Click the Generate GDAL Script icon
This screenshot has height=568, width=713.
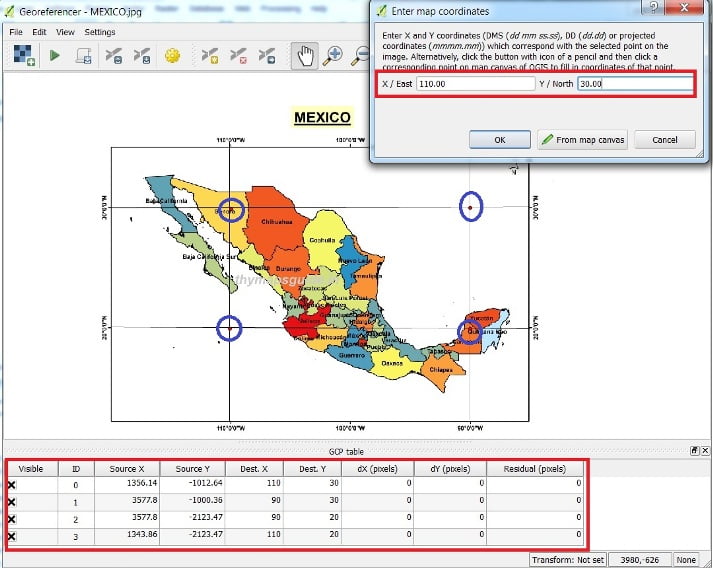coord(84,55)
